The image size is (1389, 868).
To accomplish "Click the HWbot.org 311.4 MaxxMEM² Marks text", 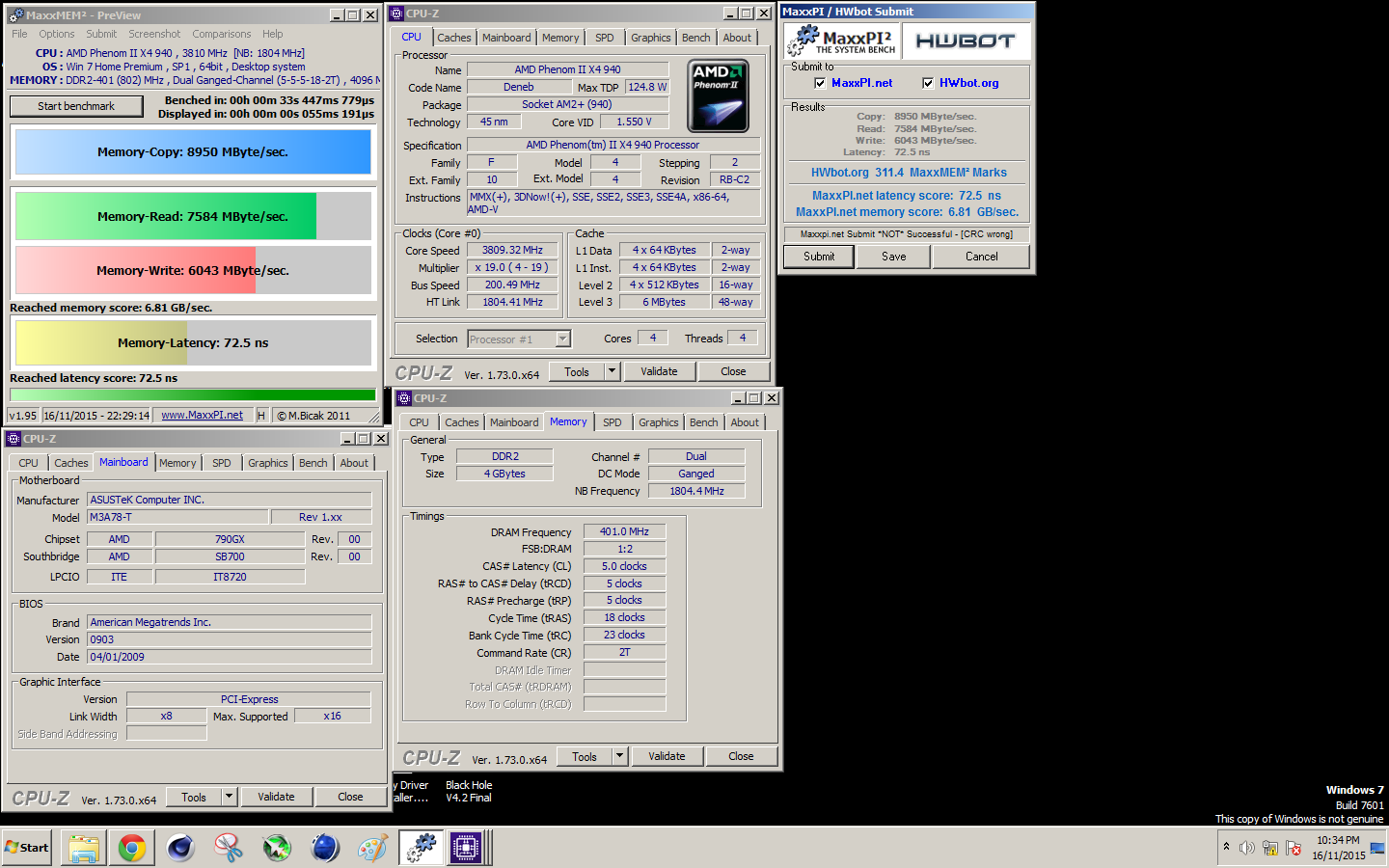I will pos(909,173).
